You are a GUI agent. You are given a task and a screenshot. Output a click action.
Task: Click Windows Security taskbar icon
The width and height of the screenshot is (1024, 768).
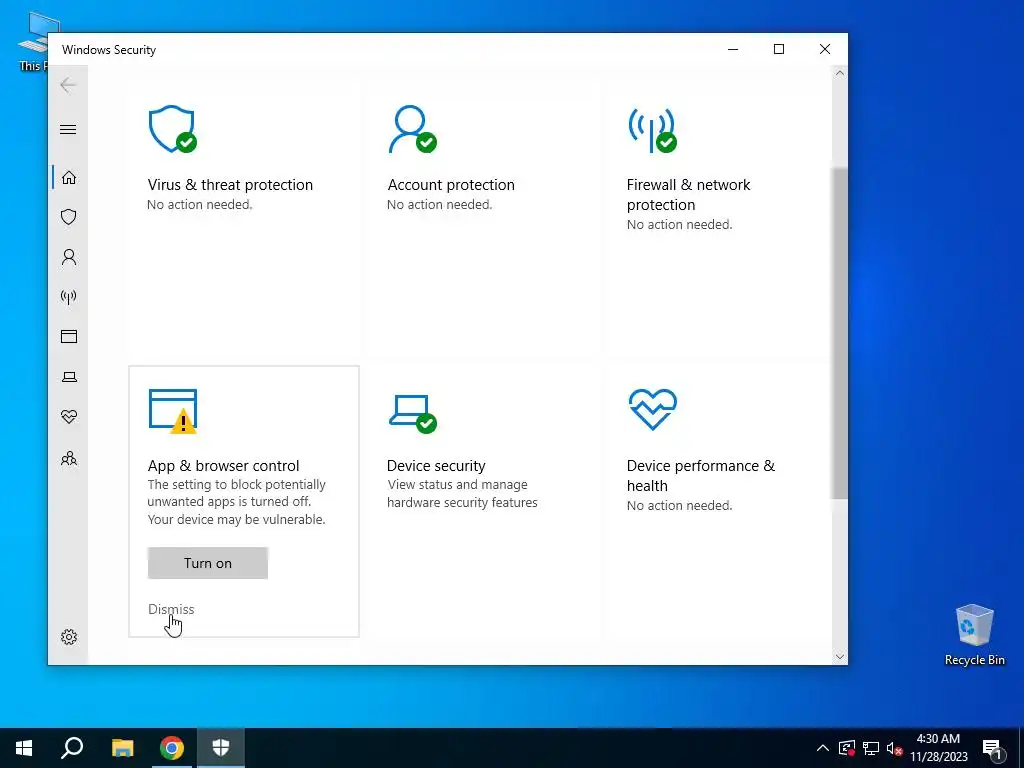221,748
